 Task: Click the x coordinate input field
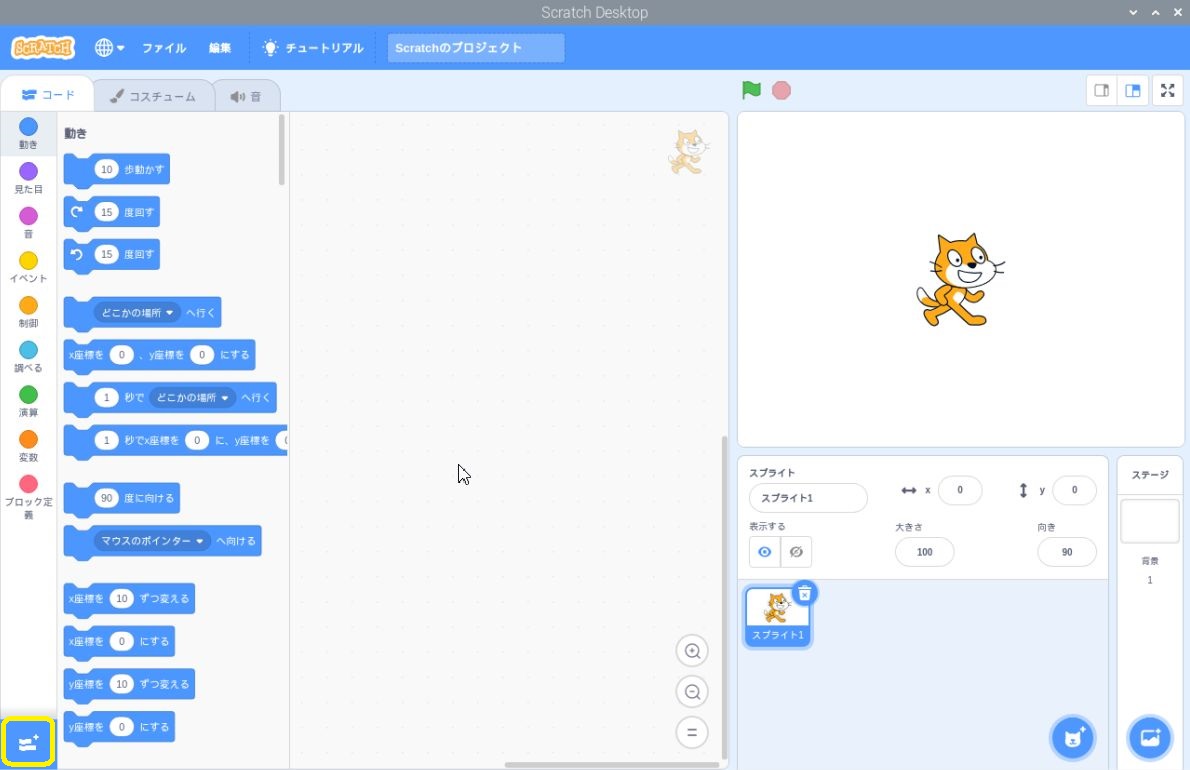[x=960, y=490]
